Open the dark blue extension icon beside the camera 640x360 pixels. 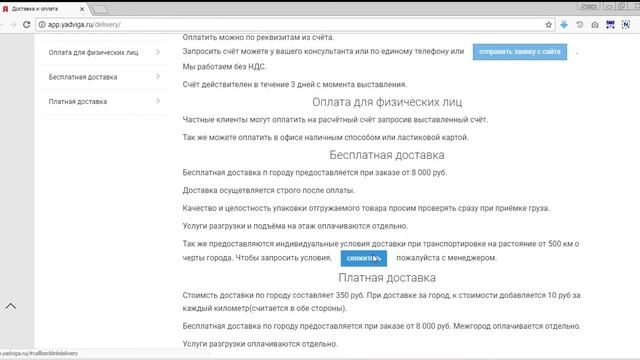coord(610,24)
